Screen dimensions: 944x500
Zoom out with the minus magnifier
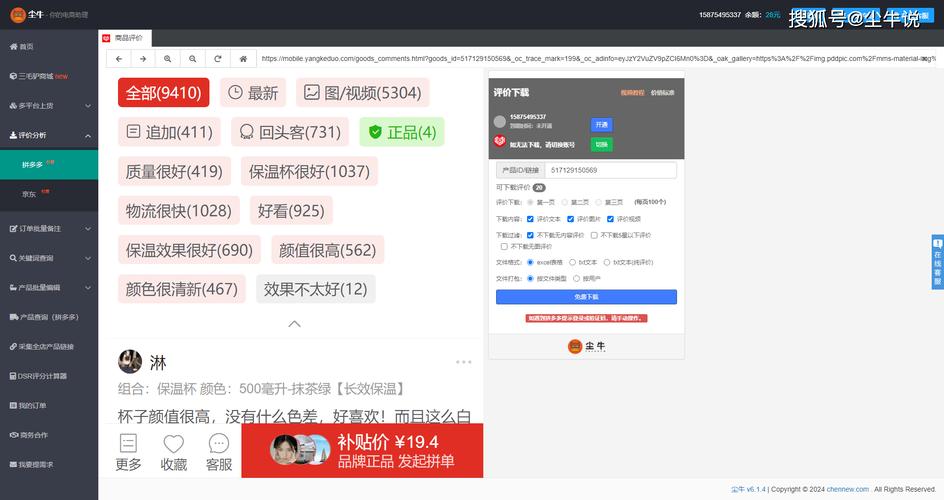pyautogui.click(x=193, y=59)
